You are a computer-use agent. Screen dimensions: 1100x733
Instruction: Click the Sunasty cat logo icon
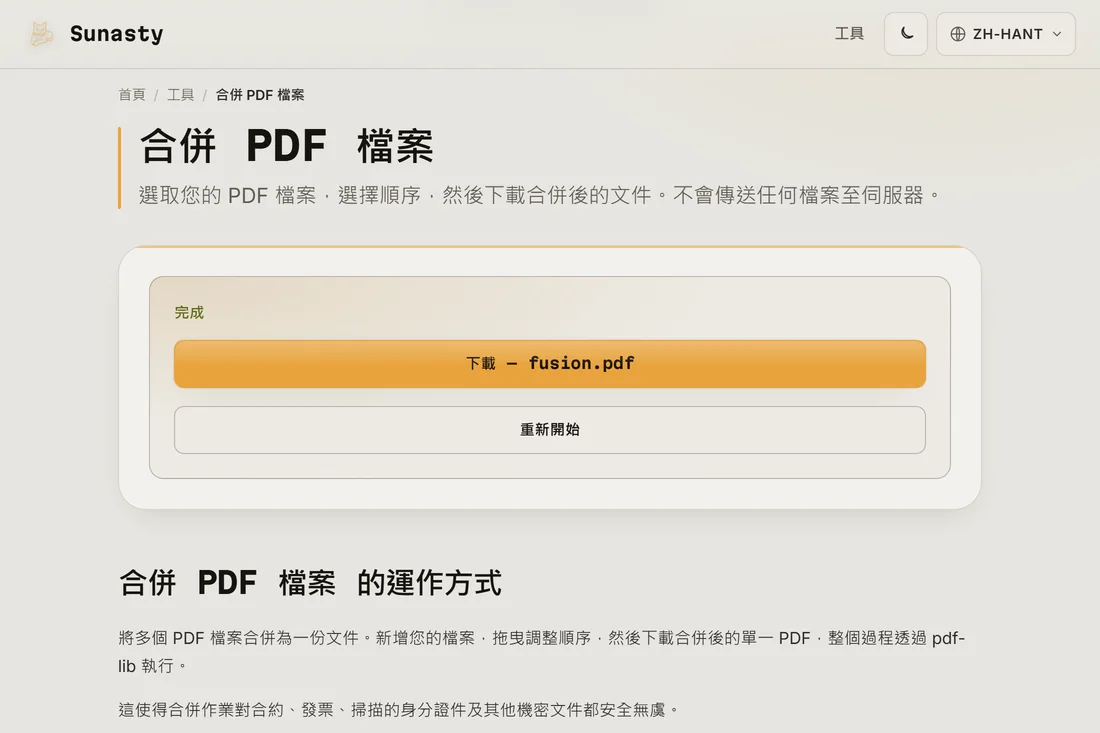(41, 34)
